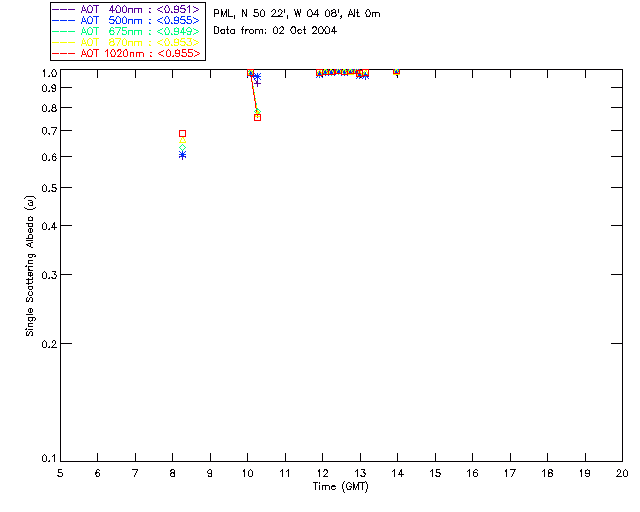
Task: Click the green diamond marker near 8 GMT
Action: (x=182, y=147)
